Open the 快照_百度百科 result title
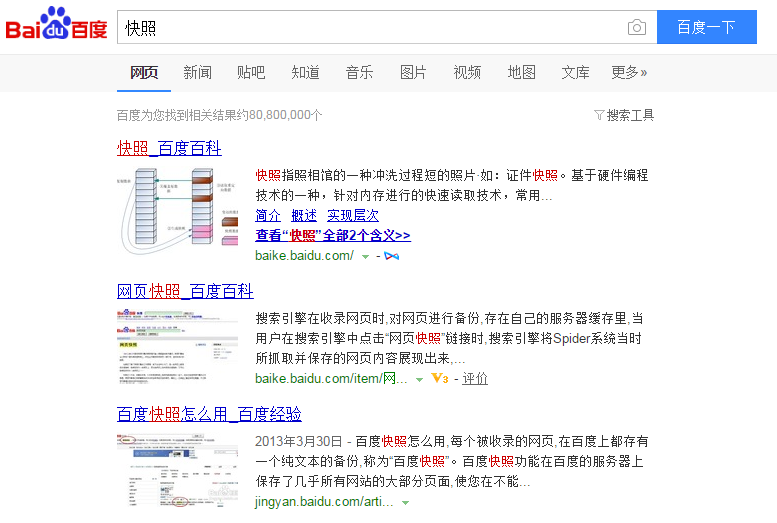 coord(169,149)
